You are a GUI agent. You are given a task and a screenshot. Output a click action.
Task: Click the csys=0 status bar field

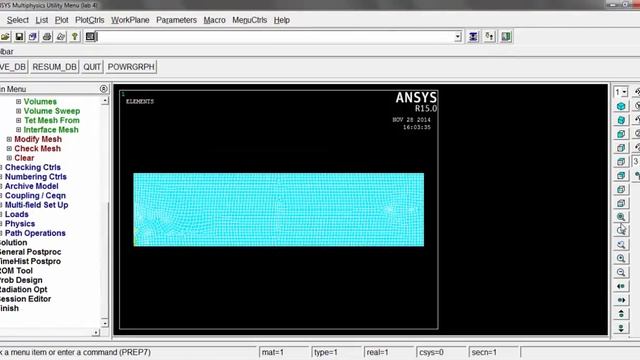(x=441, y=352)
